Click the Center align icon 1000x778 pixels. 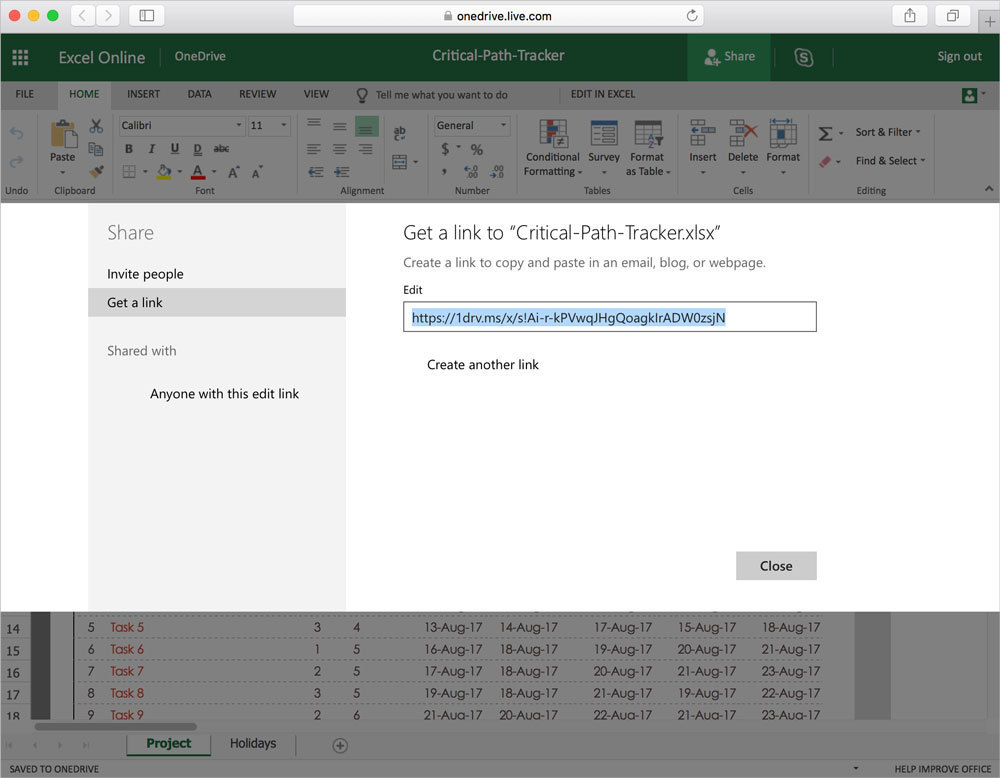pyautogui.click(x=339, y=149)
